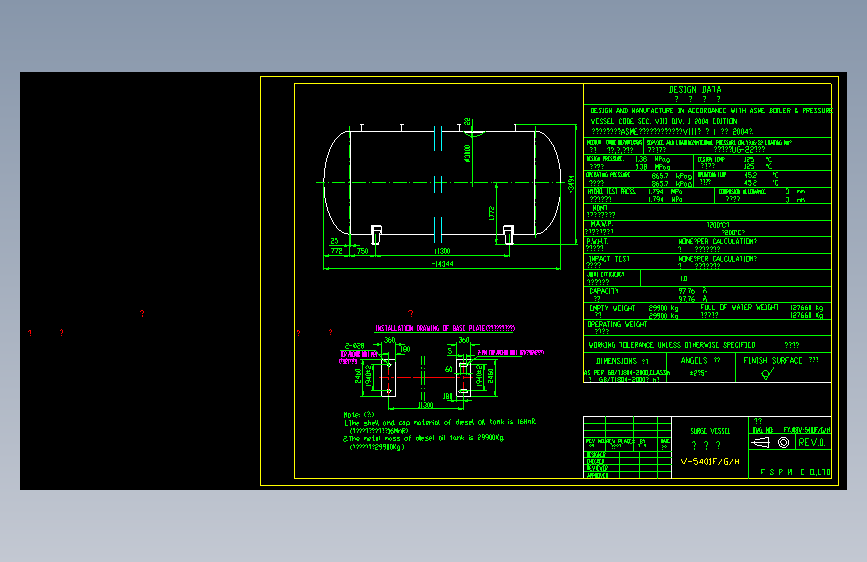Select the IMPACT TEST row label
Screen dimensions: 867x562
609,258
